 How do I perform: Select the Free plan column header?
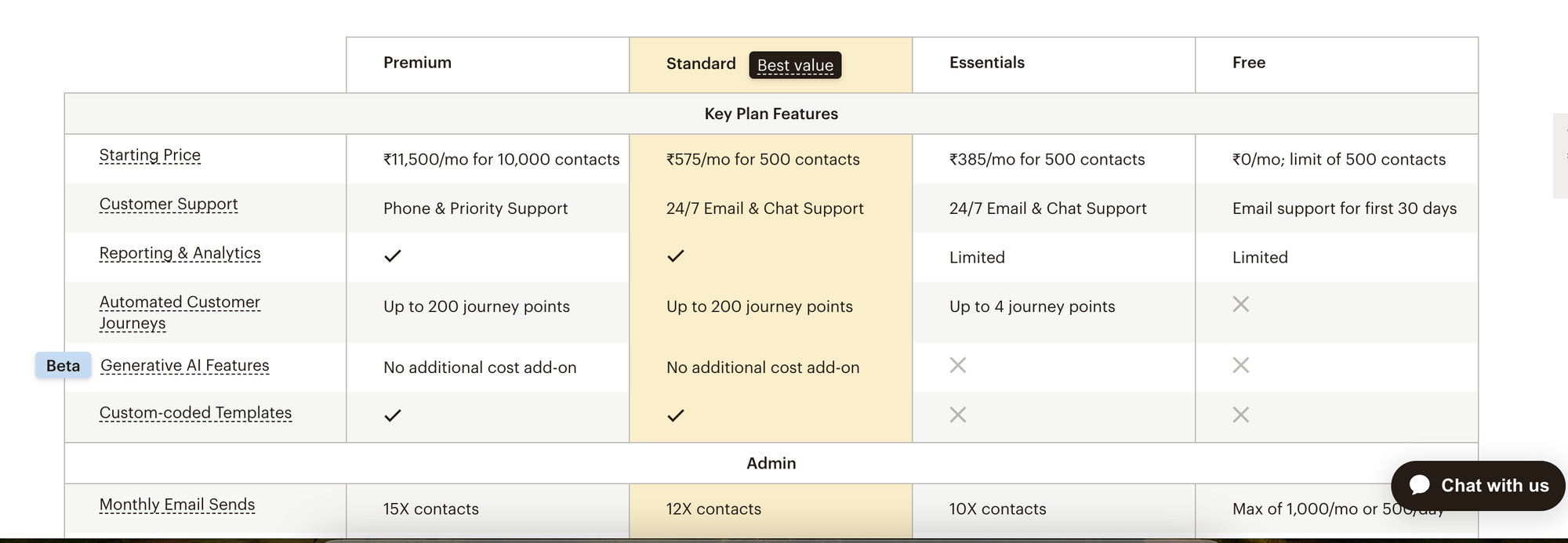(1248, 62)
